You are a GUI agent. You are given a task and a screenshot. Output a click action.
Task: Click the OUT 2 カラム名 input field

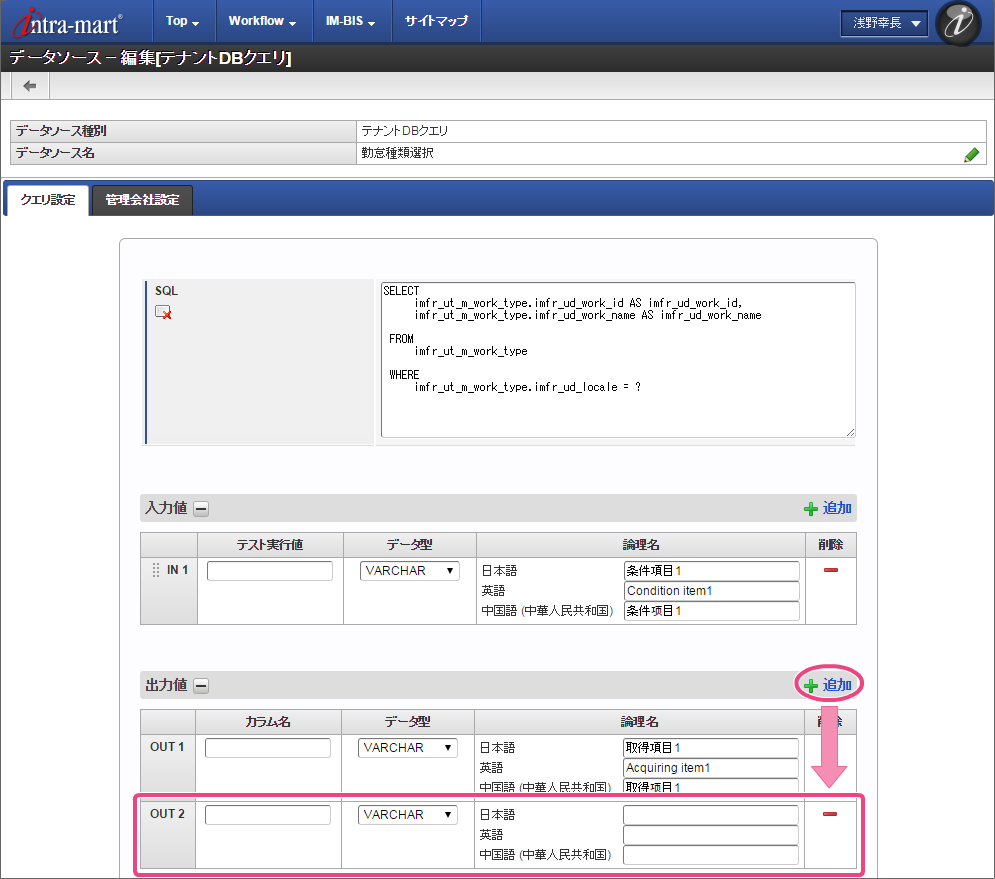pos(268,815)
